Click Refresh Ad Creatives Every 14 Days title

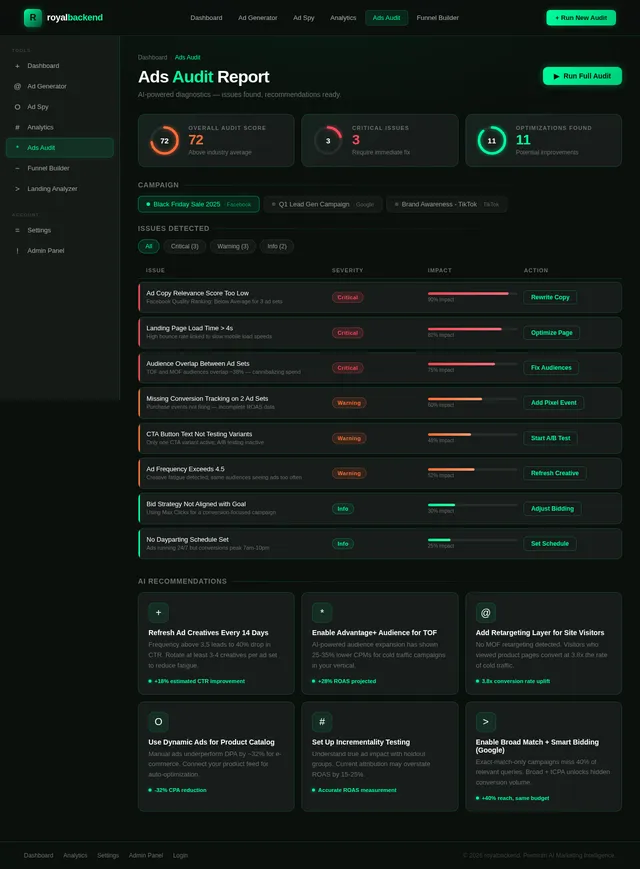(x=208, y=633)
